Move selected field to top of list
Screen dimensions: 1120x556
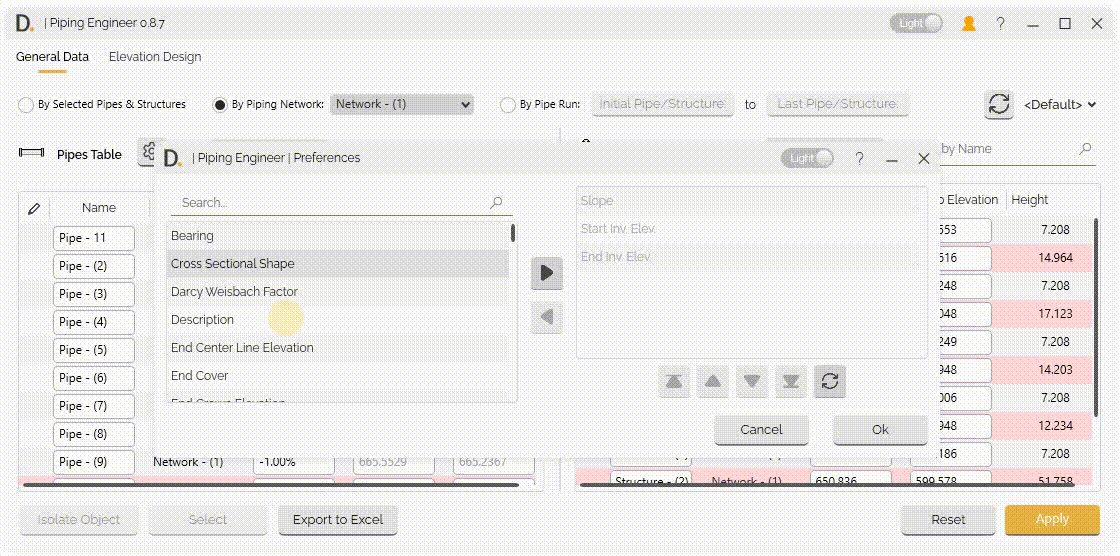click(x=676, y=381)
